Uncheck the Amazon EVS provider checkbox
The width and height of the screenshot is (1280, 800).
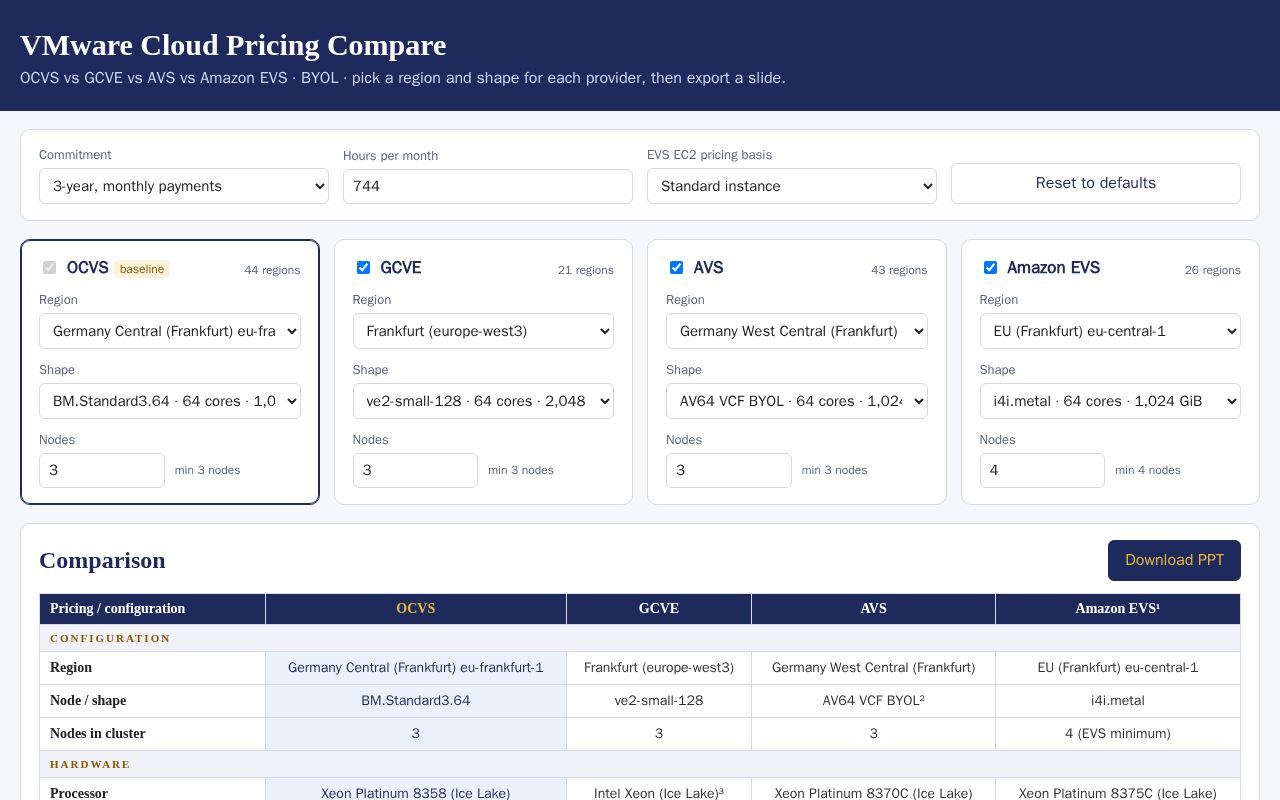[x=990, y=267]
